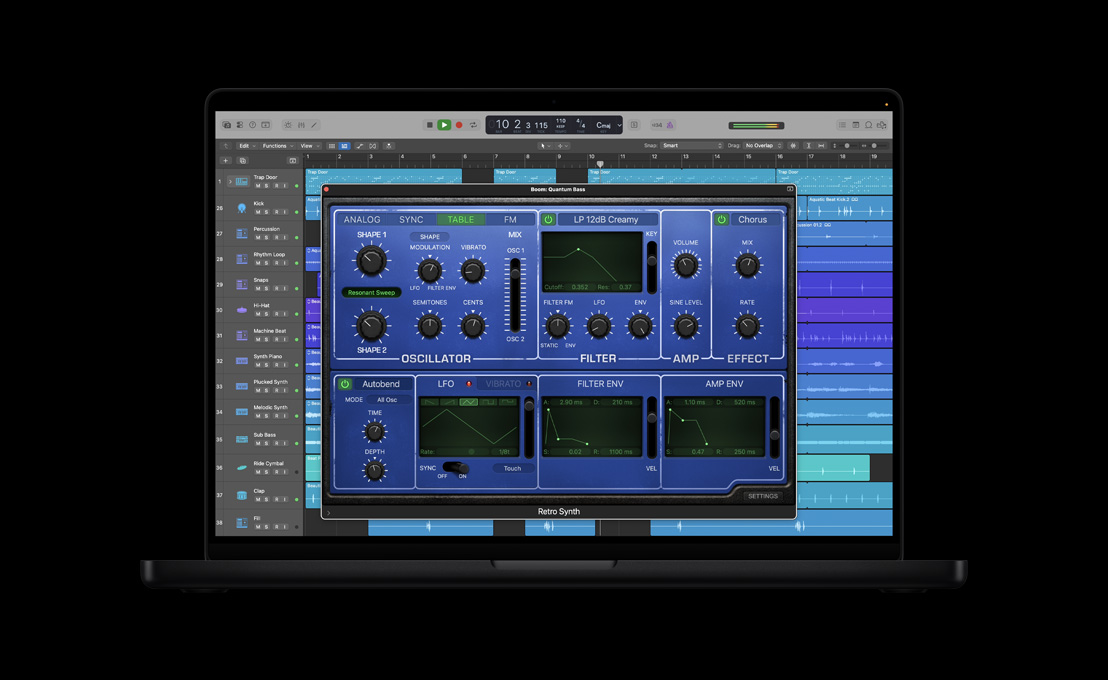1108x680 pixels.
Task: Click the Touch button below the LFO display
Action: click(513, 468)
